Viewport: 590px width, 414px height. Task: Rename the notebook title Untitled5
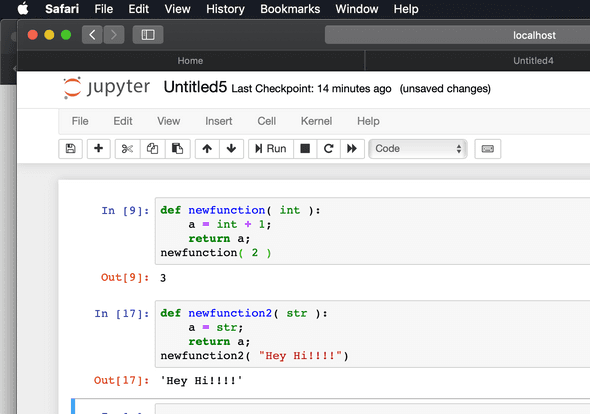click(x=195, y=87)
